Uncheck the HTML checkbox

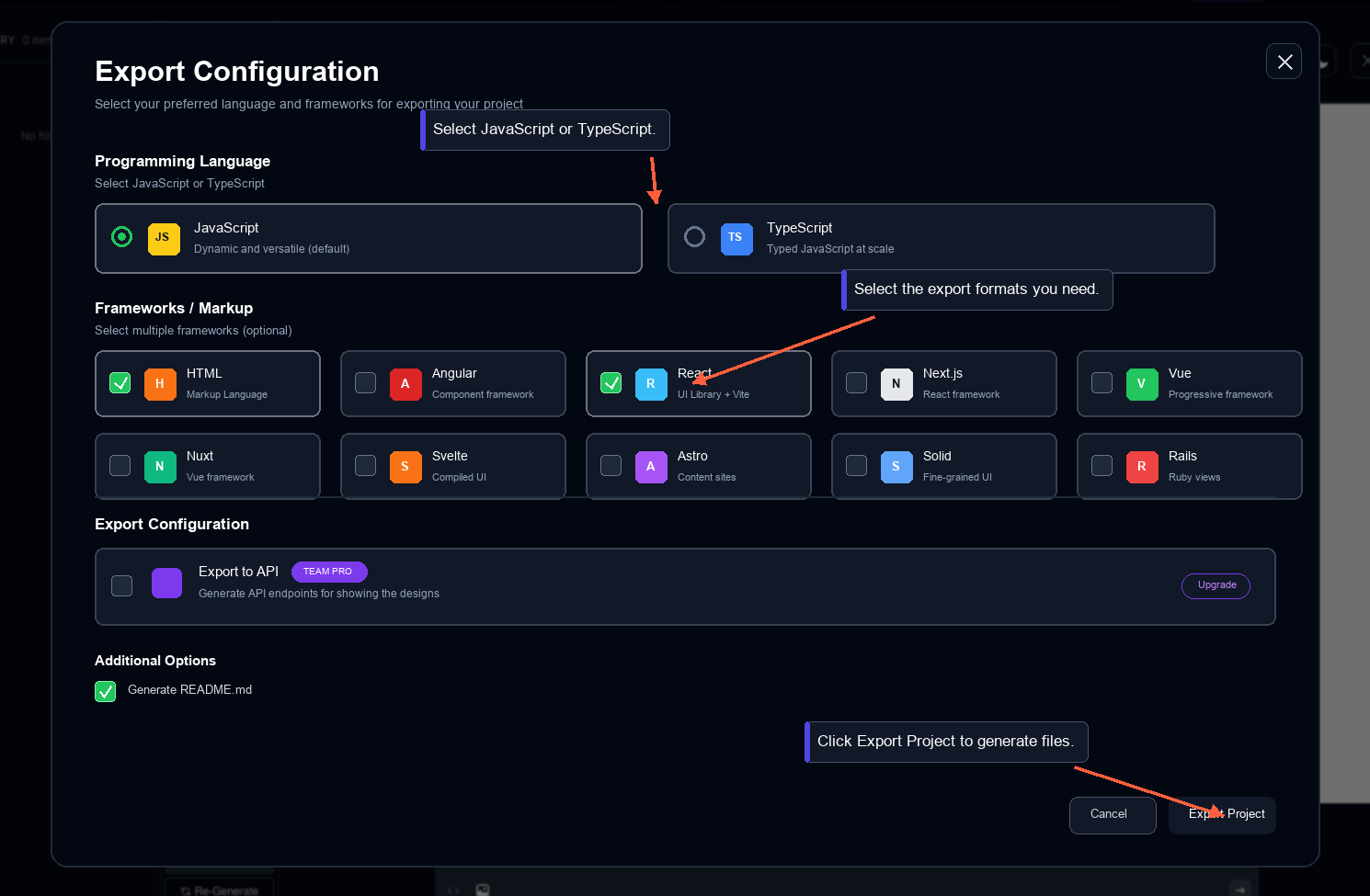pyautogui.click(x=120, y=383)
